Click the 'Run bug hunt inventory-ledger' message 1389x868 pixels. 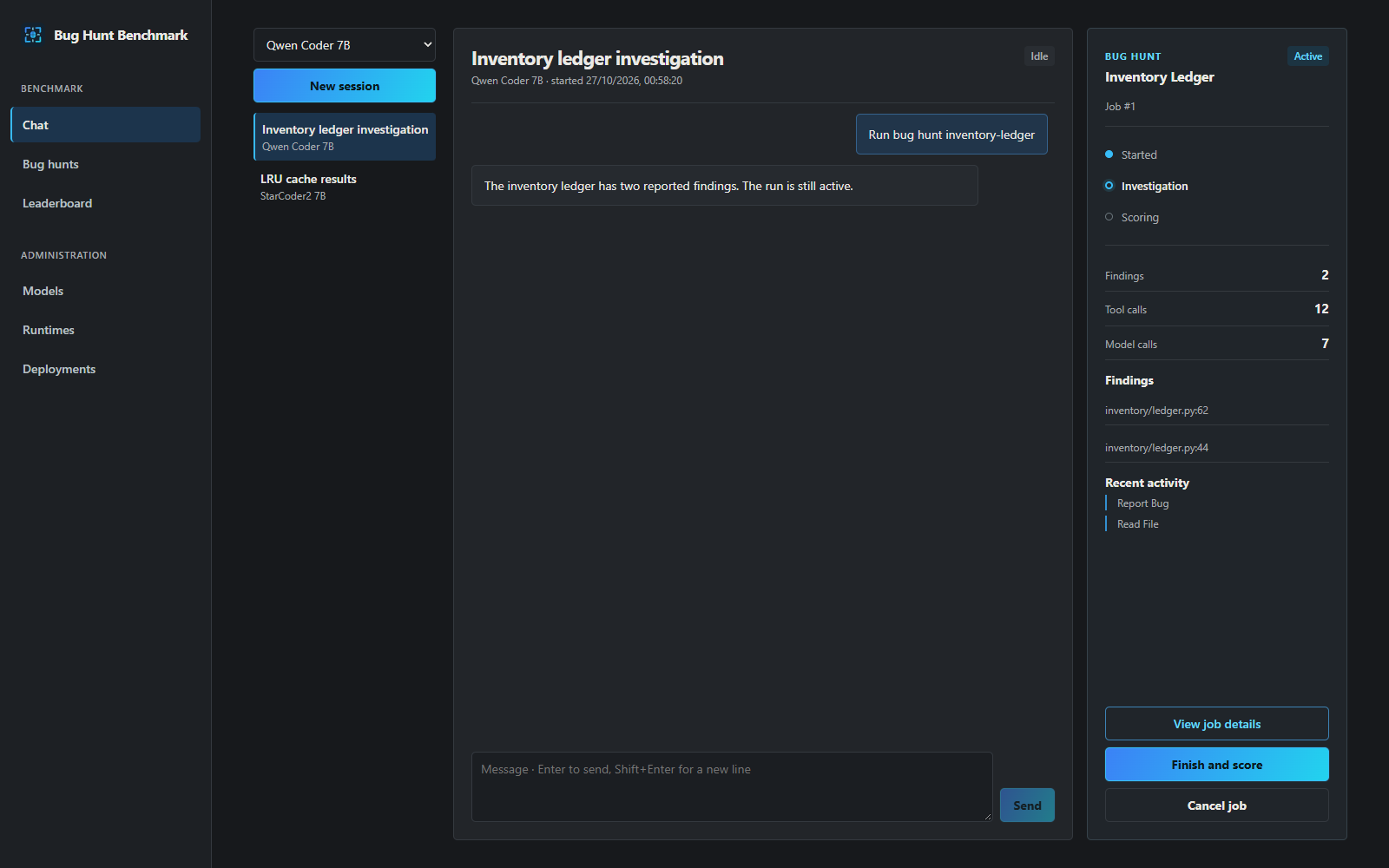[951, 135]
